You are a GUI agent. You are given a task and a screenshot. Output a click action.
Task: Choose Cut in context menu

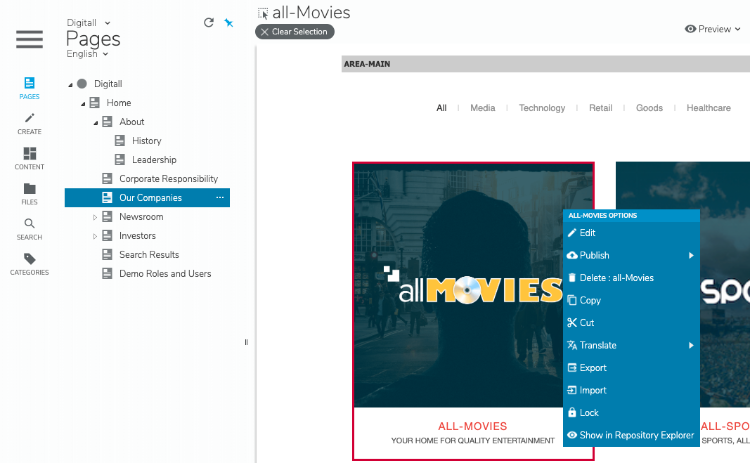pyautogui.click(x=631, y=323)
